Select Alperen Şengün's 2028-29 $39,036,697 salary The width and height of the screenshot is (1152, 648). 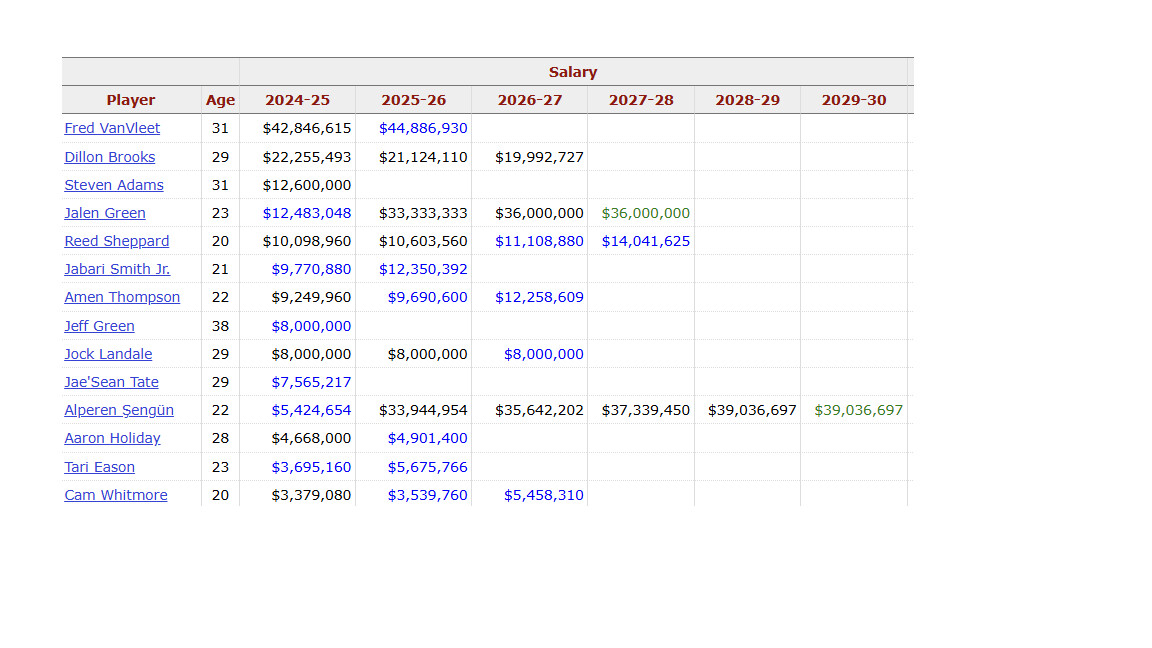pyautogui.click(x=752, y=410)
